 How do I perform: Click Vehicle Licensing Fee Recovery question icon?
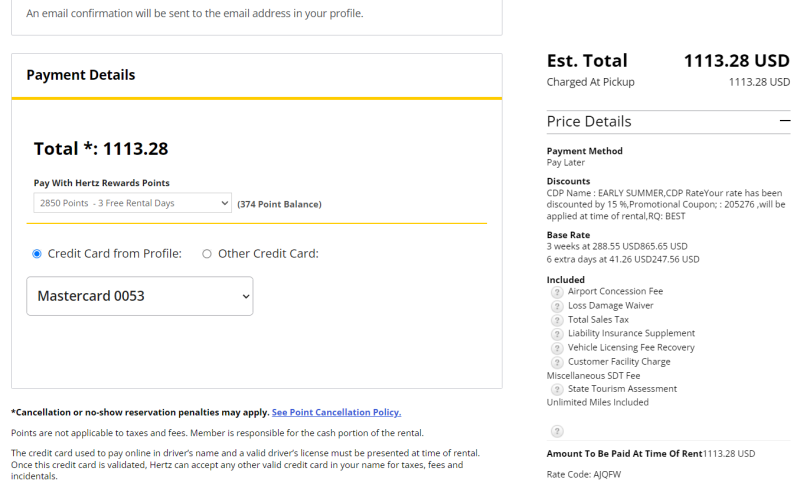click(557, 348)
